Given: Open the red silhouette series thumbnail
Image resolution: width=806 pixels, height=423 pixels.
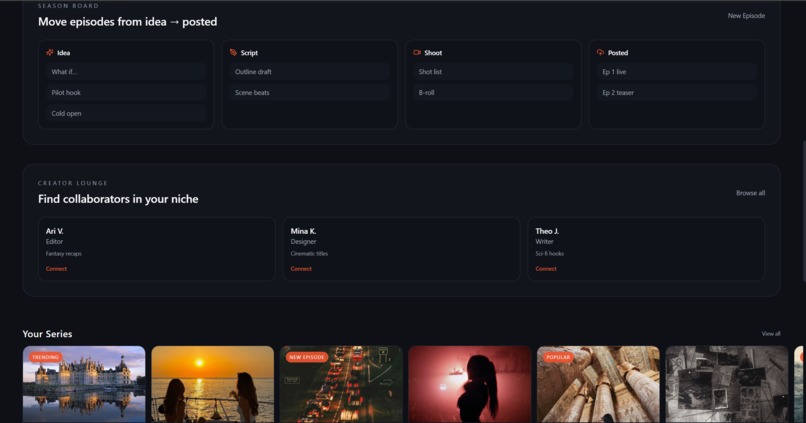Looking at the screenshot, I should pyautogui.click(x=469, y=384).
